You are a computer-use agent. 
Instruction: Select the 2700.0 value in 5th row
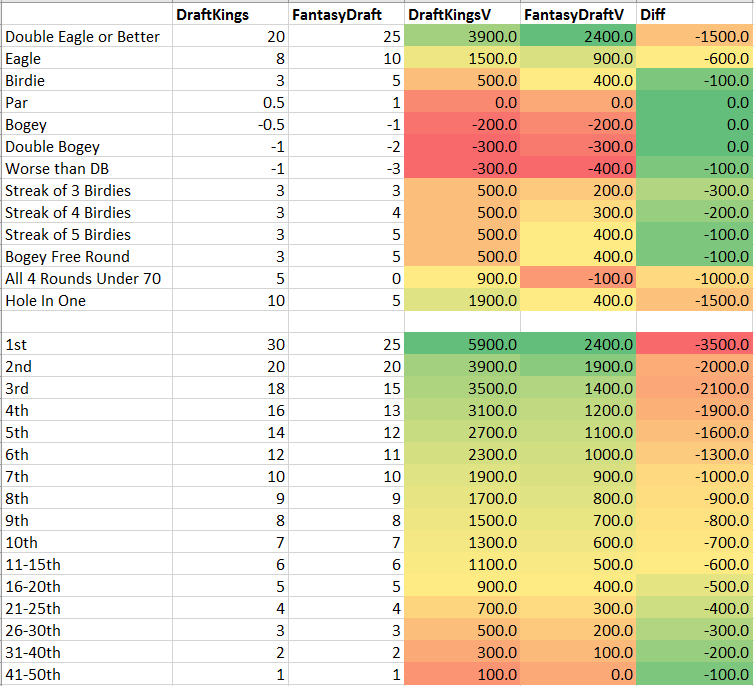(x=462, y=433)
